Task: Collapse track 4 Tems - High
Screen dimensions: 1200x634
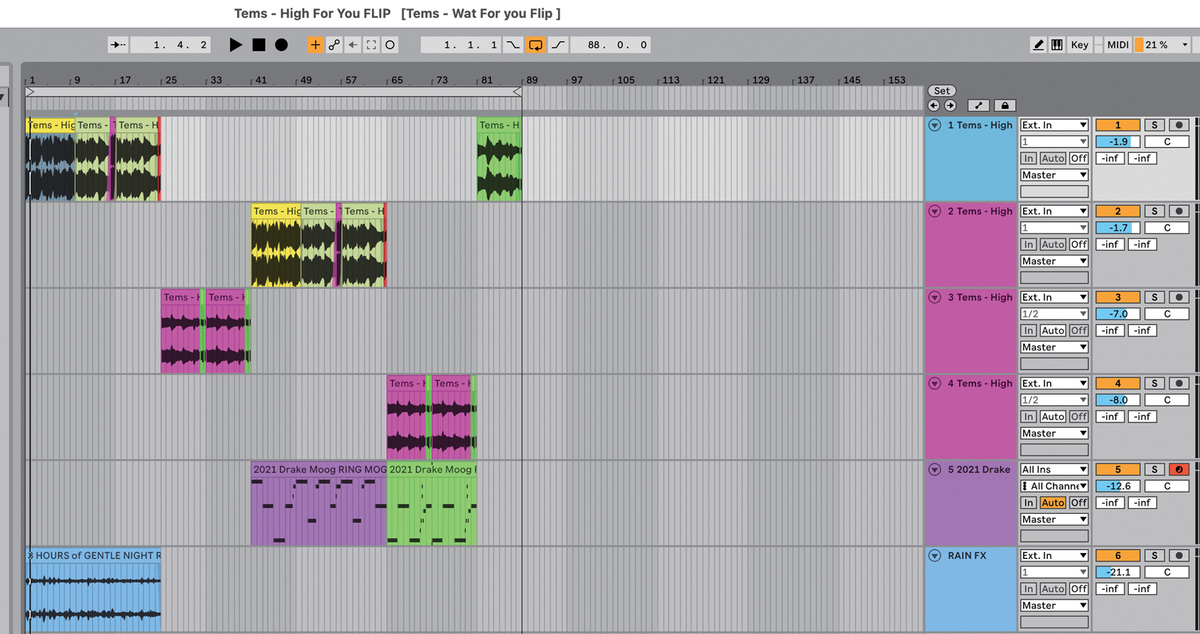Action: (x=935, y=383)
